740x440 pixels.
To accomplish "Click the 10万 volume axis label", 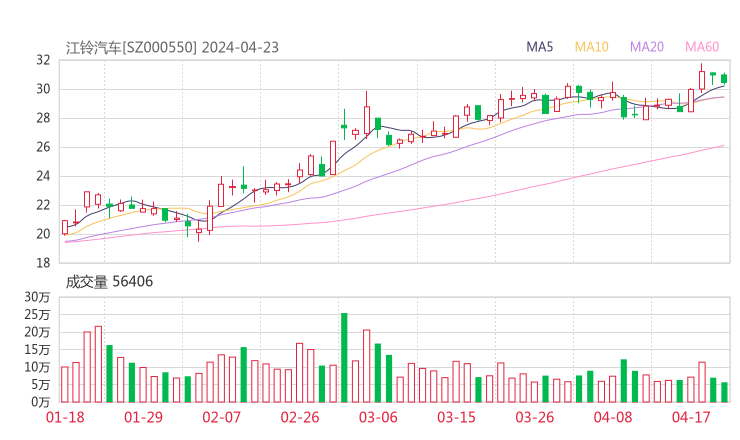I will click(x=37, y=367).
